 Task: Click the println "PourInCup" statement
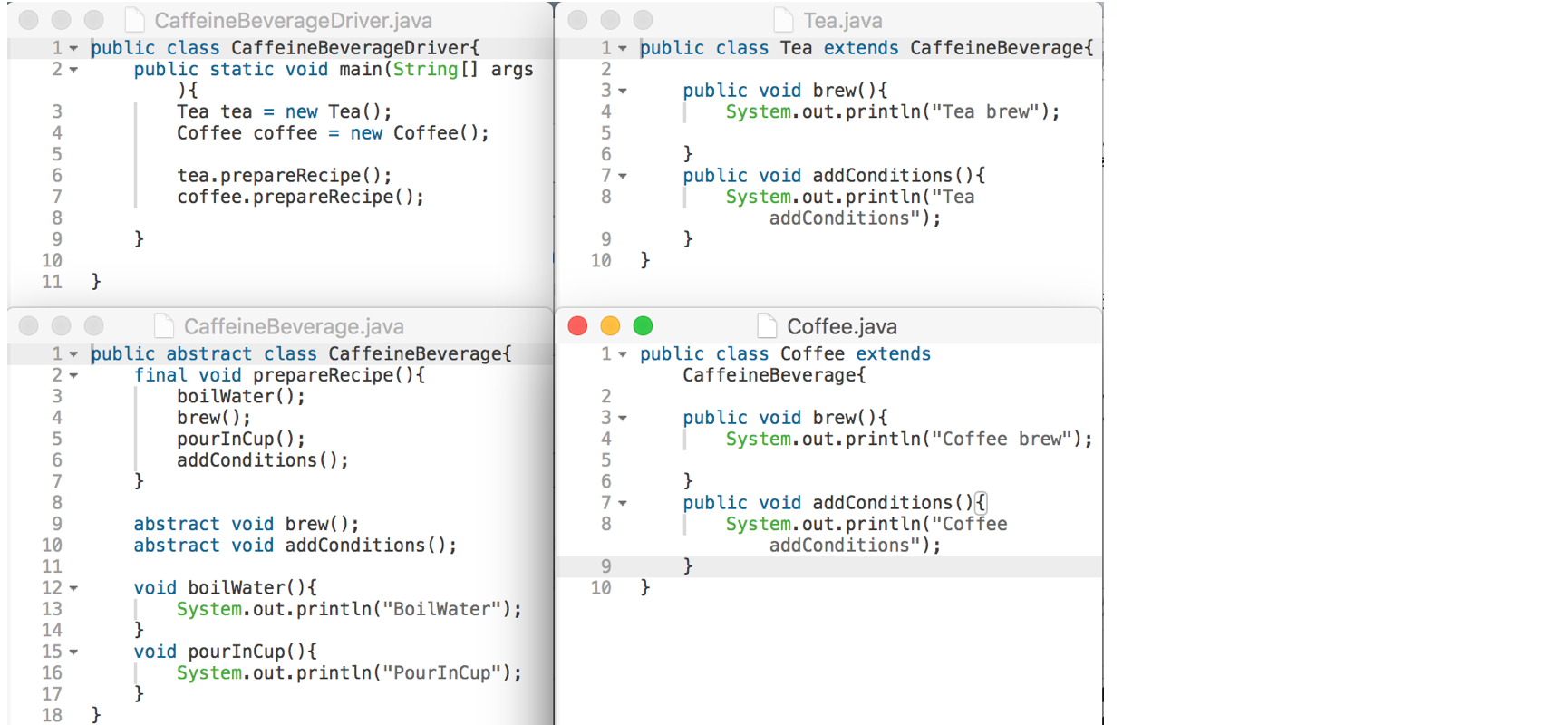point(349,672)
